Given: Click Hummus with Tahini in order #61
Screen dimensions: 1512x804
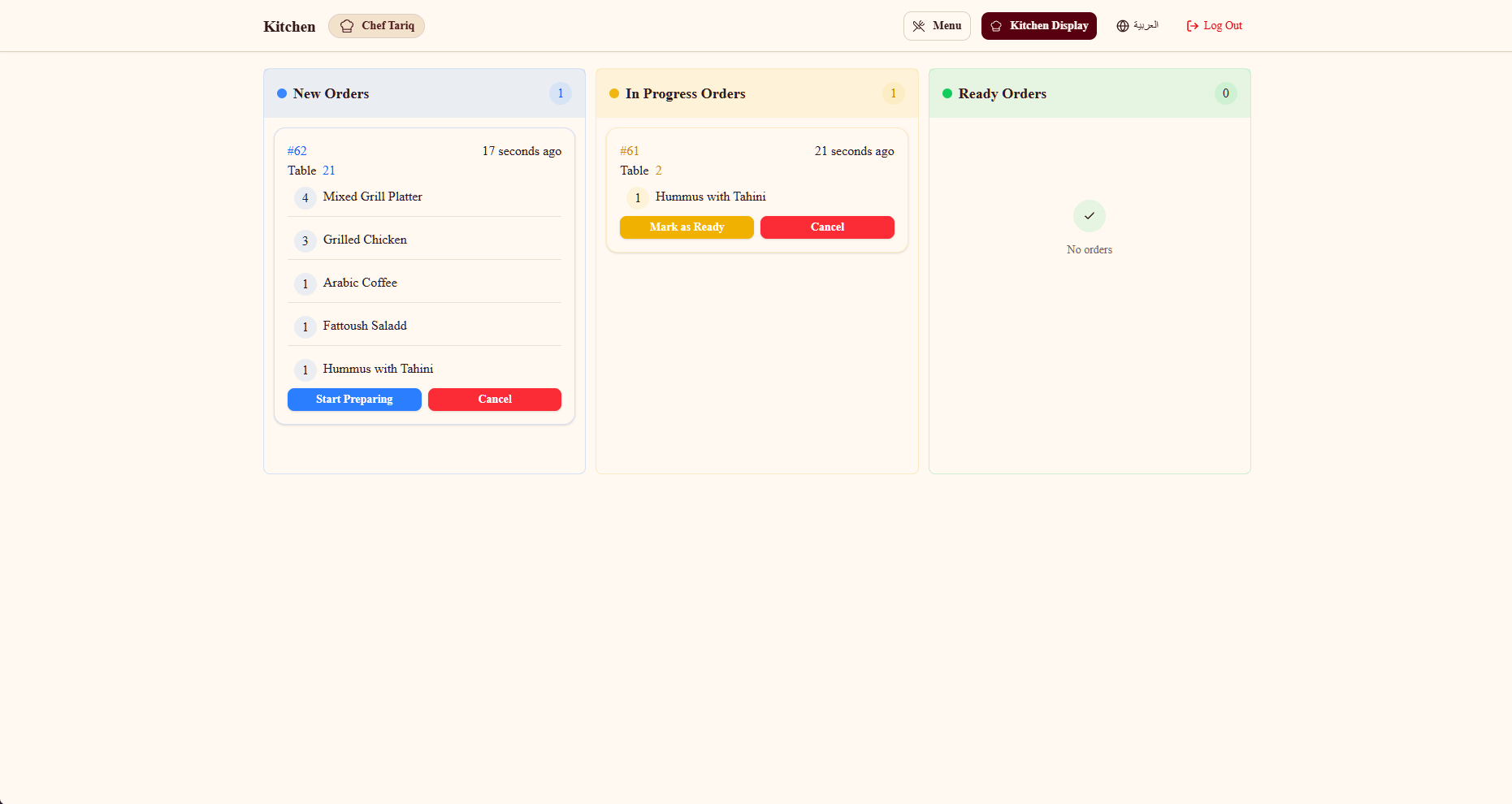Looking at the screenshot, I should 711,197.
